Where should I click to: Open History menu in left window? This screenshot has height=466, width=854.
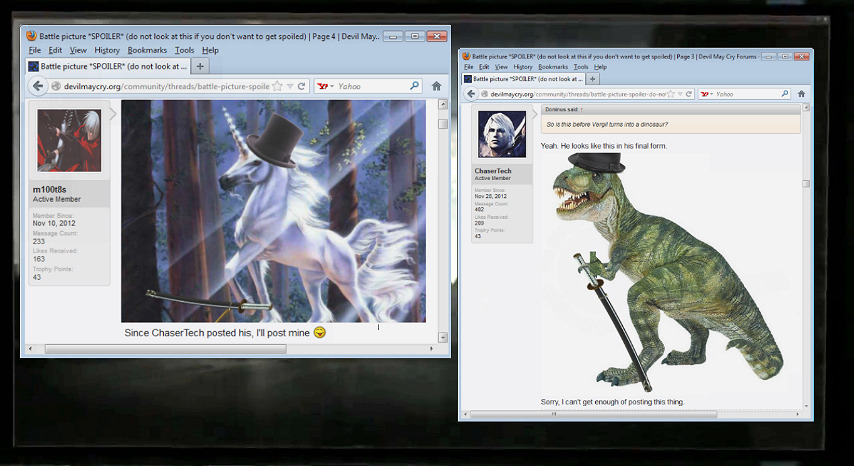tap(107, 50)
